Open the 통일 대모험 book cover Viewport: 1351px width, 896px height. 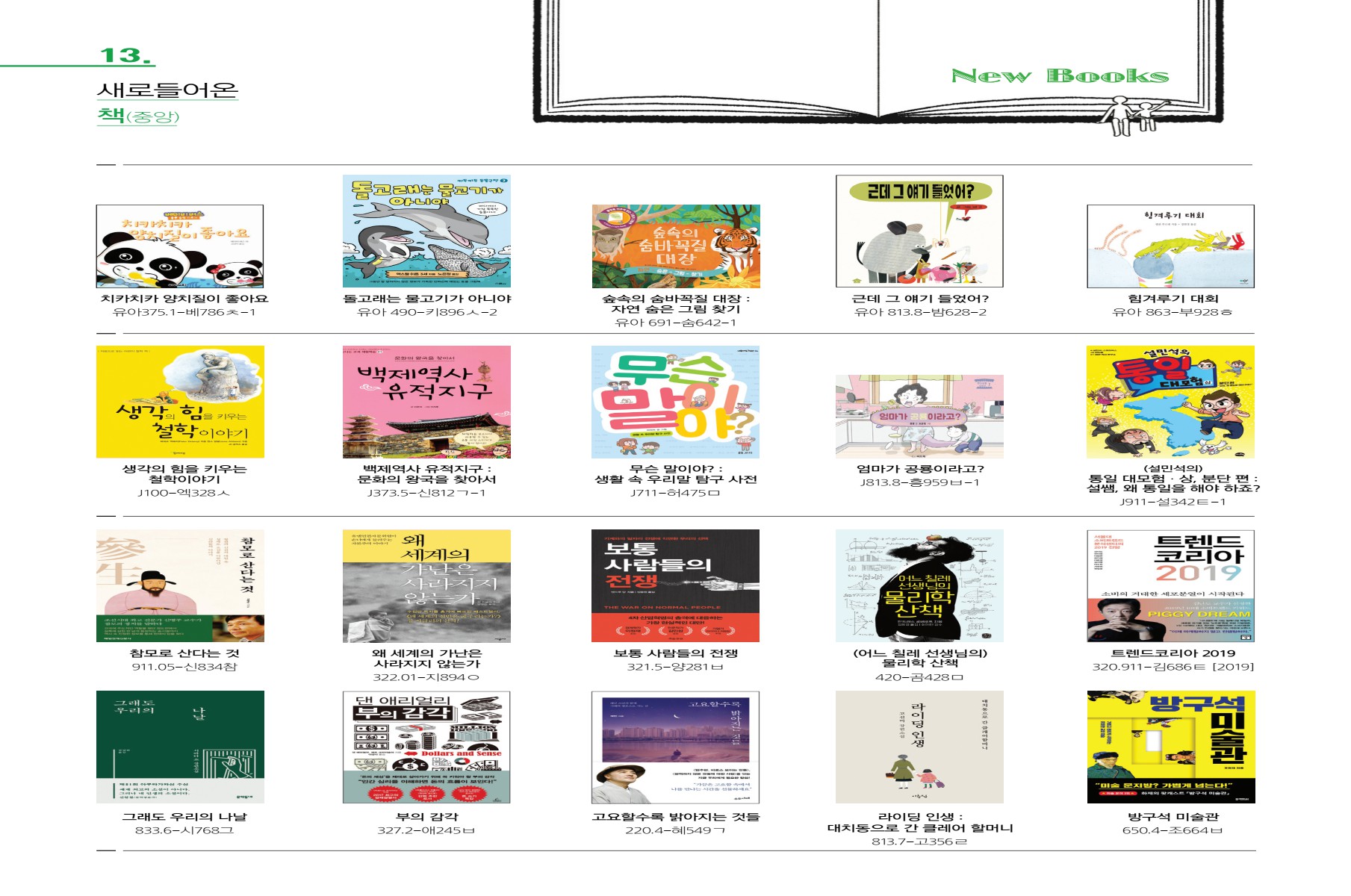point(1171,402)
